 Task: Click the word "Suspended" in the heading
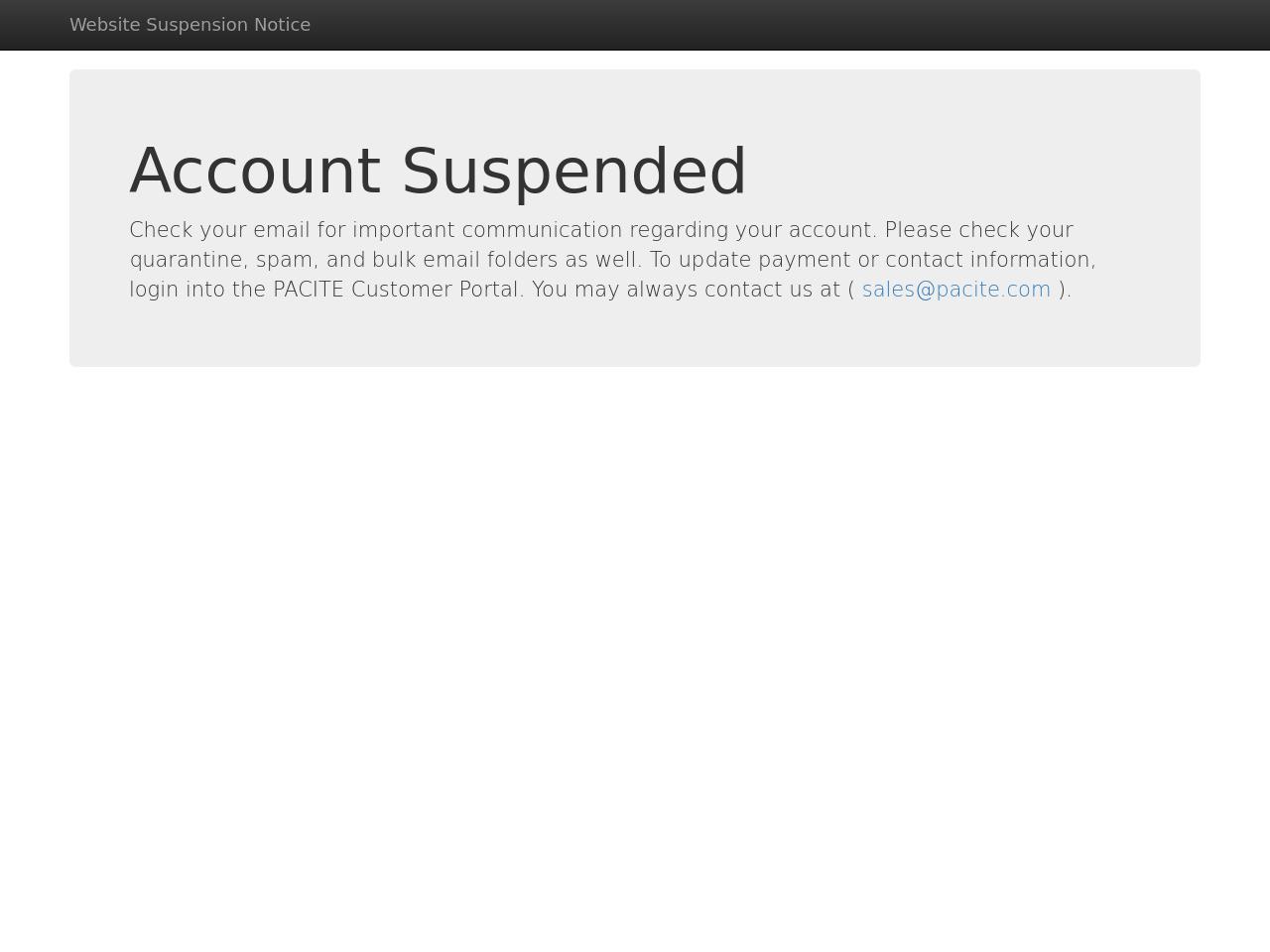pos(573,171)
